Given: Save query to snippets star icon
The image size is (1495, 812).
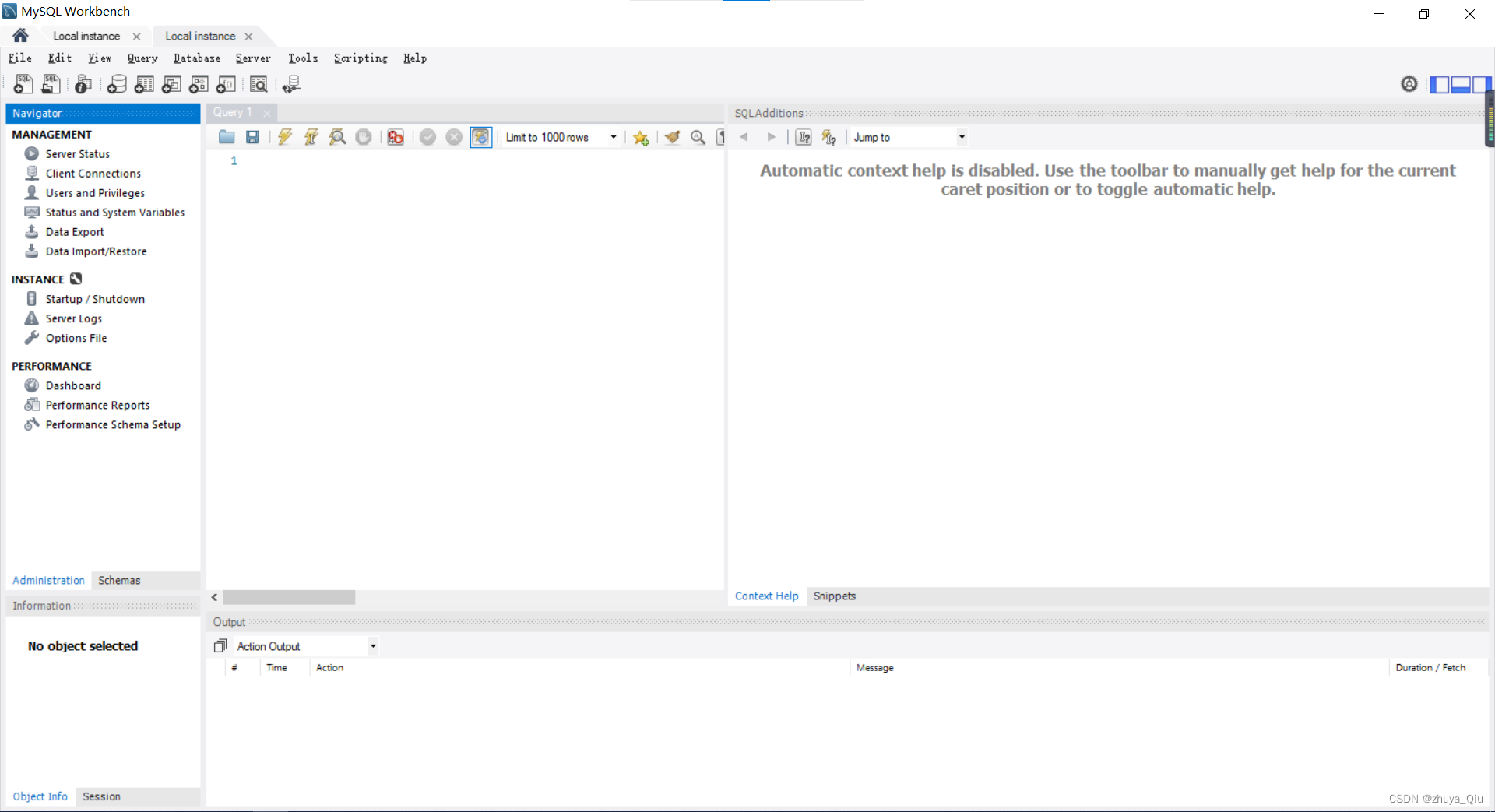Looking at the screenshot, I should point(641,137).
